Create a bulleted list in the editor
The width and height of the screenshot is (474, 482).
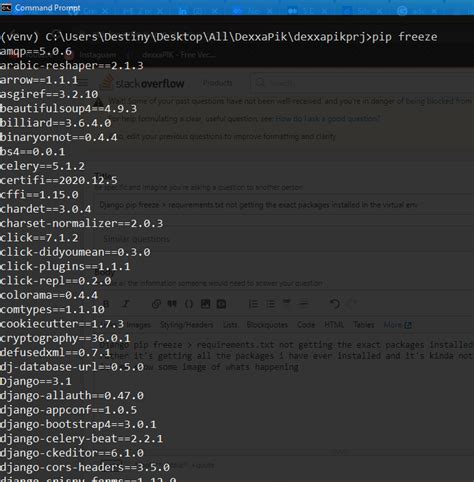[x=270, y=304]
